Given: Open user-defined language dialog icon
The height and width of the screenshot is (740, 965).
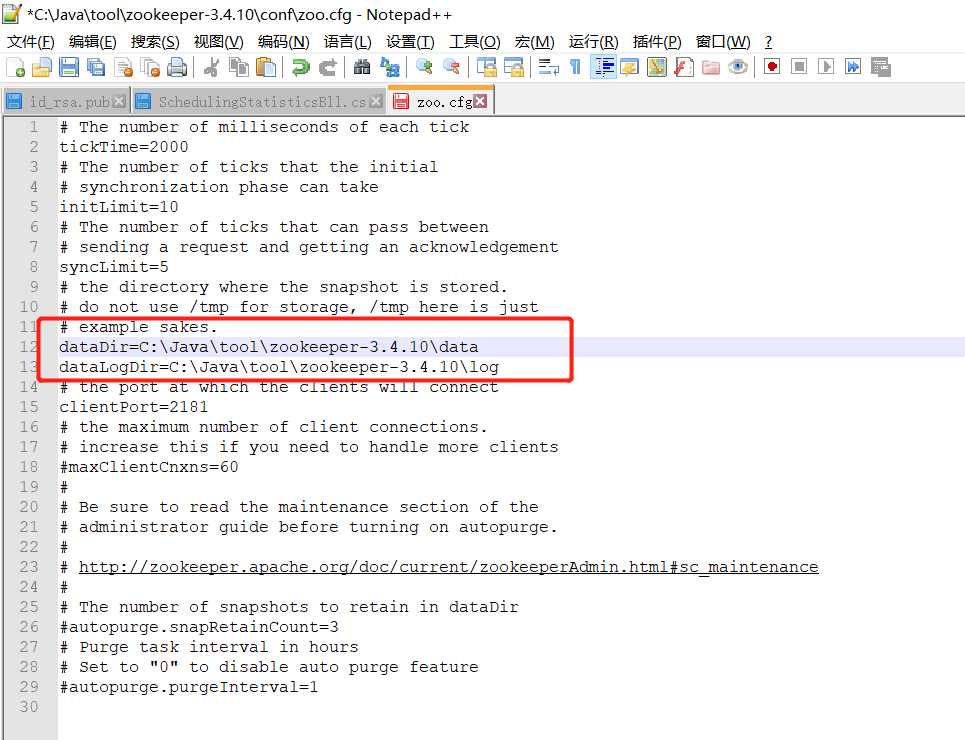Looking at the screenshot, I should pos(630,67).
